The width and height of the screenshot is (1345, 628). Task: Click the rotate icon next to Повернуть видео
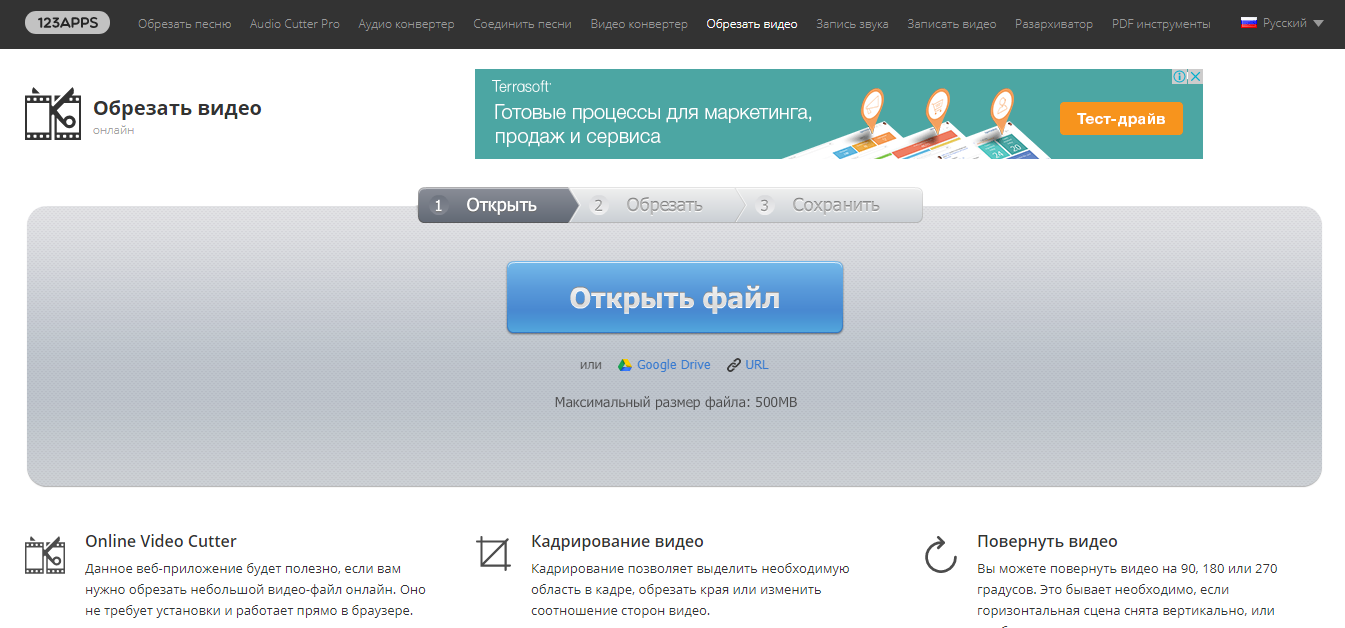pos(940,555)
